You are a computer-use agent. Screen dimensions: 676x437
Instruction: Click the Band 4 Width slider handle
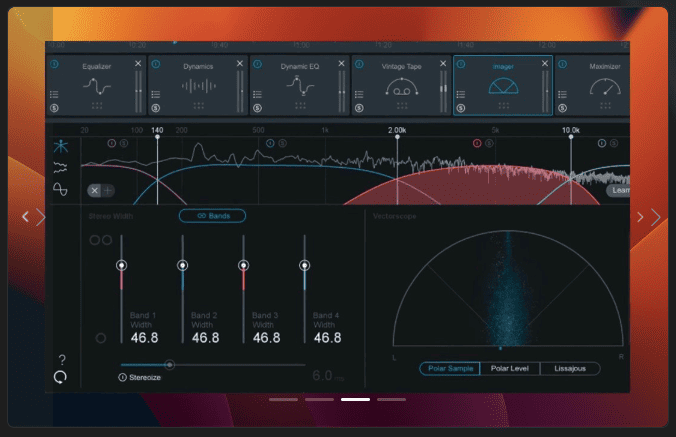pyautogui.click(x=305, y=265)
